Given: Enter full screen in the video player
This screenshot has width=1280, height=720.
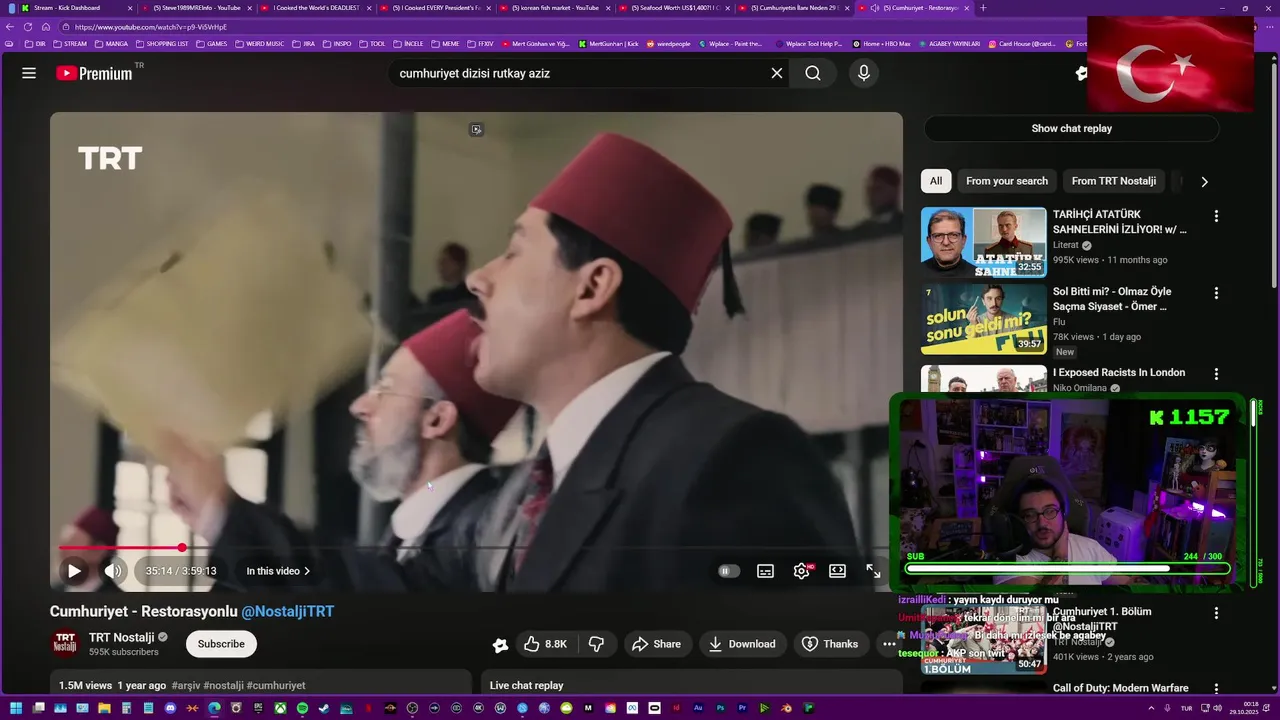Looking at the screenshot, I should tap(873, 571).
